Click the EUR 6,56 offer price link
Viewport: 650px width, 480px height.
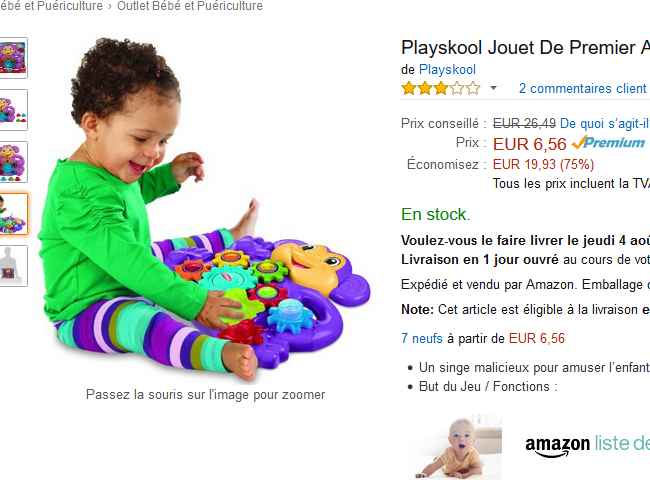(x=537, y=338)
